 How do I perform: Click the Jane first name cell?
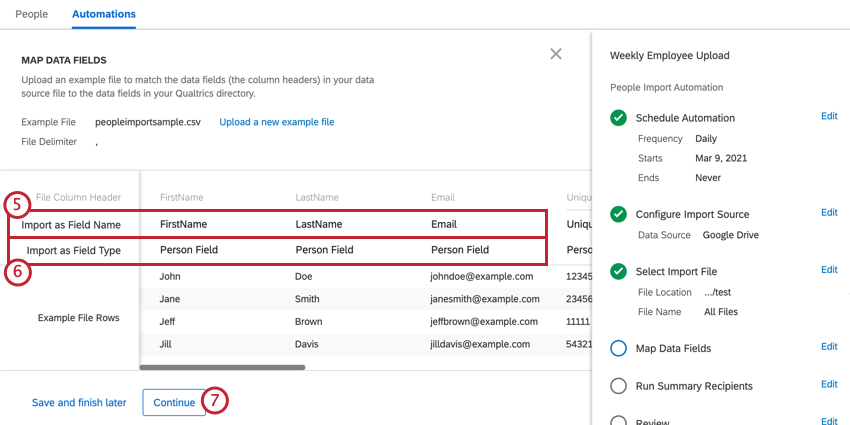pos(170,299)
